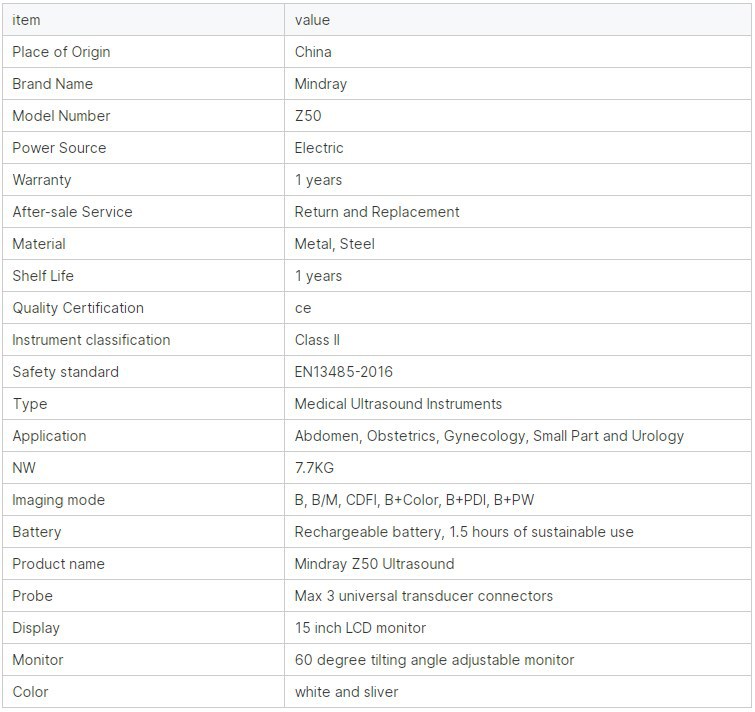Click the "15 inch LCD monitor" display value
The image size is (755, 712).
(360, 628)
